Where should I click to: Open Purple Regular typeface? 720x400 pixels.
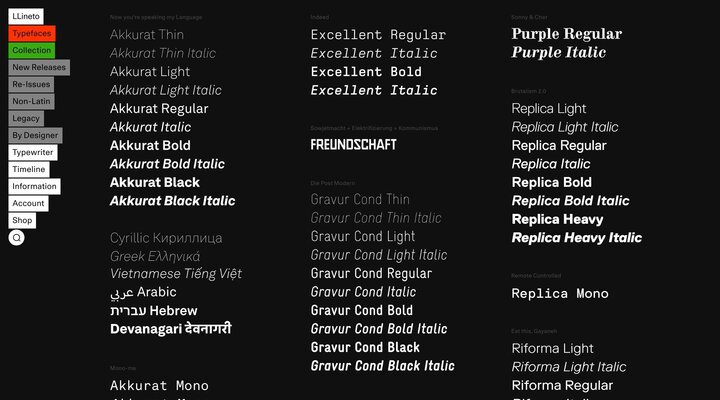pos(566,34)
